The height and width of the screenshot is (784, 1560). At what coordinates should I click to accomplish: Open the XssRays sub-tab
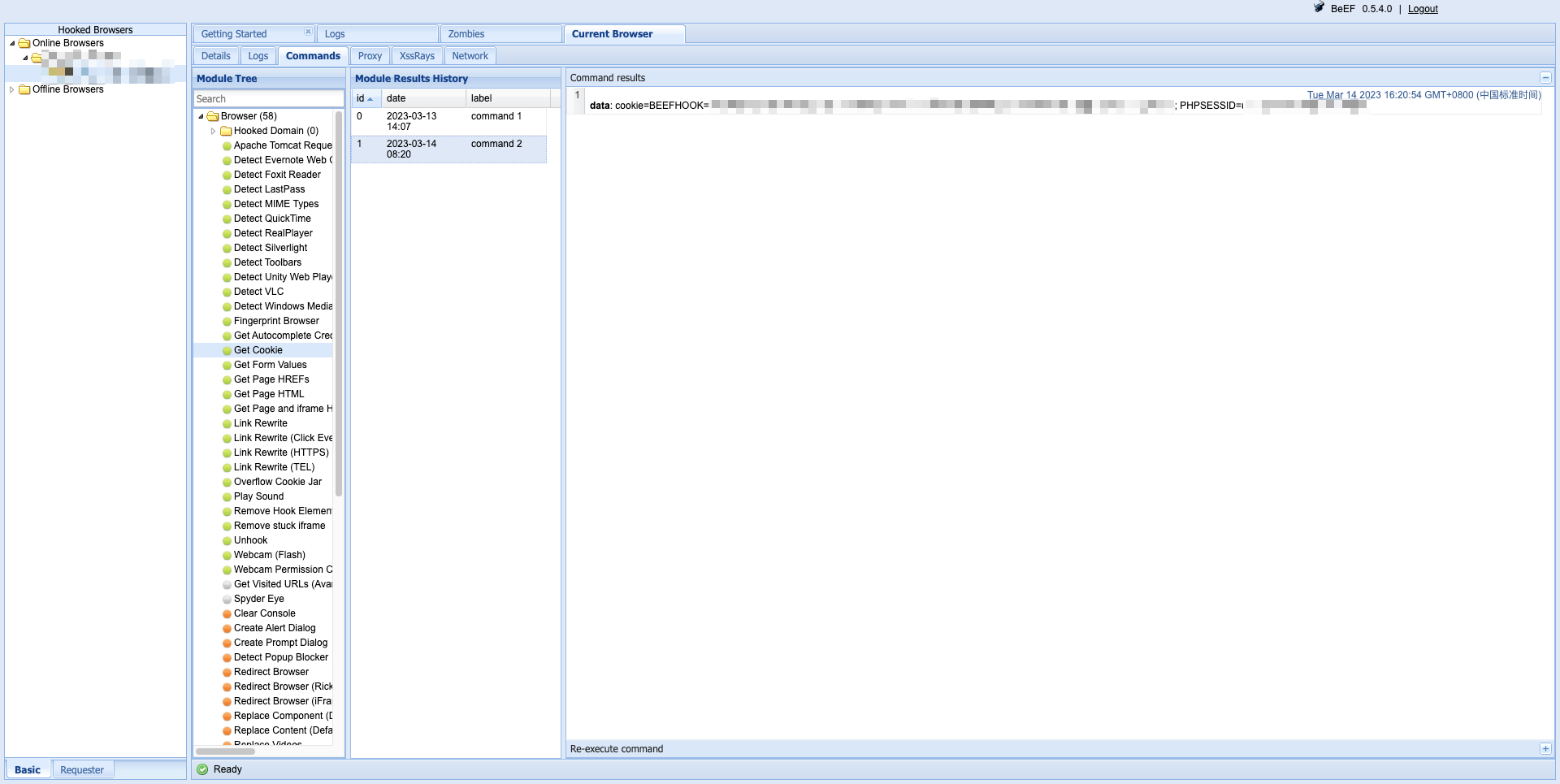click(x=417, y=56)
